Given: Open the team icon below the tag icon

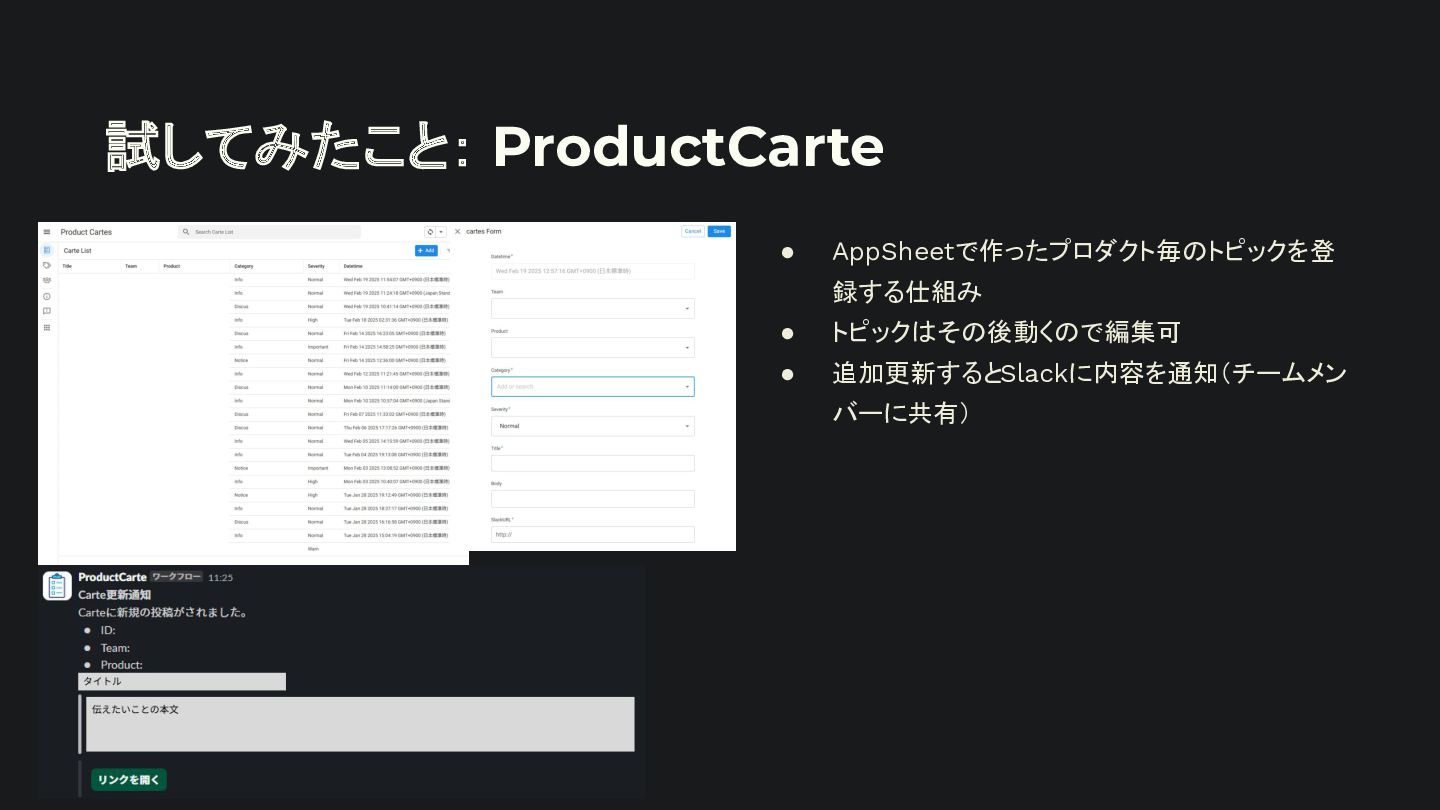Looking at the screenshot, I should (x=47, y=281).
